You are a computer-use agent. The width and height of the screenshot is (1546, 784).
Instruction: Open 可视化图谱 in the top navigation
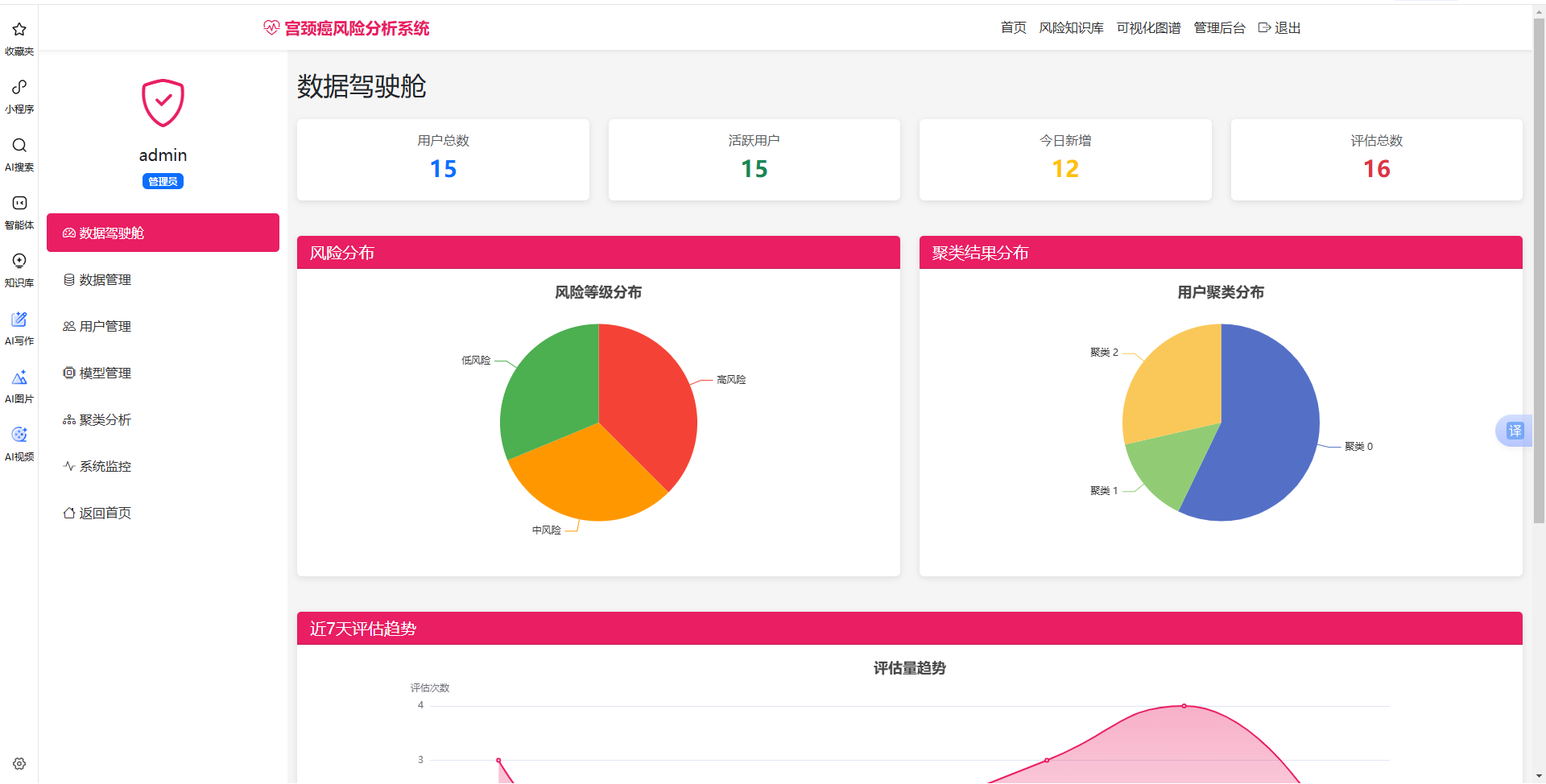(x=1148, y=28)
